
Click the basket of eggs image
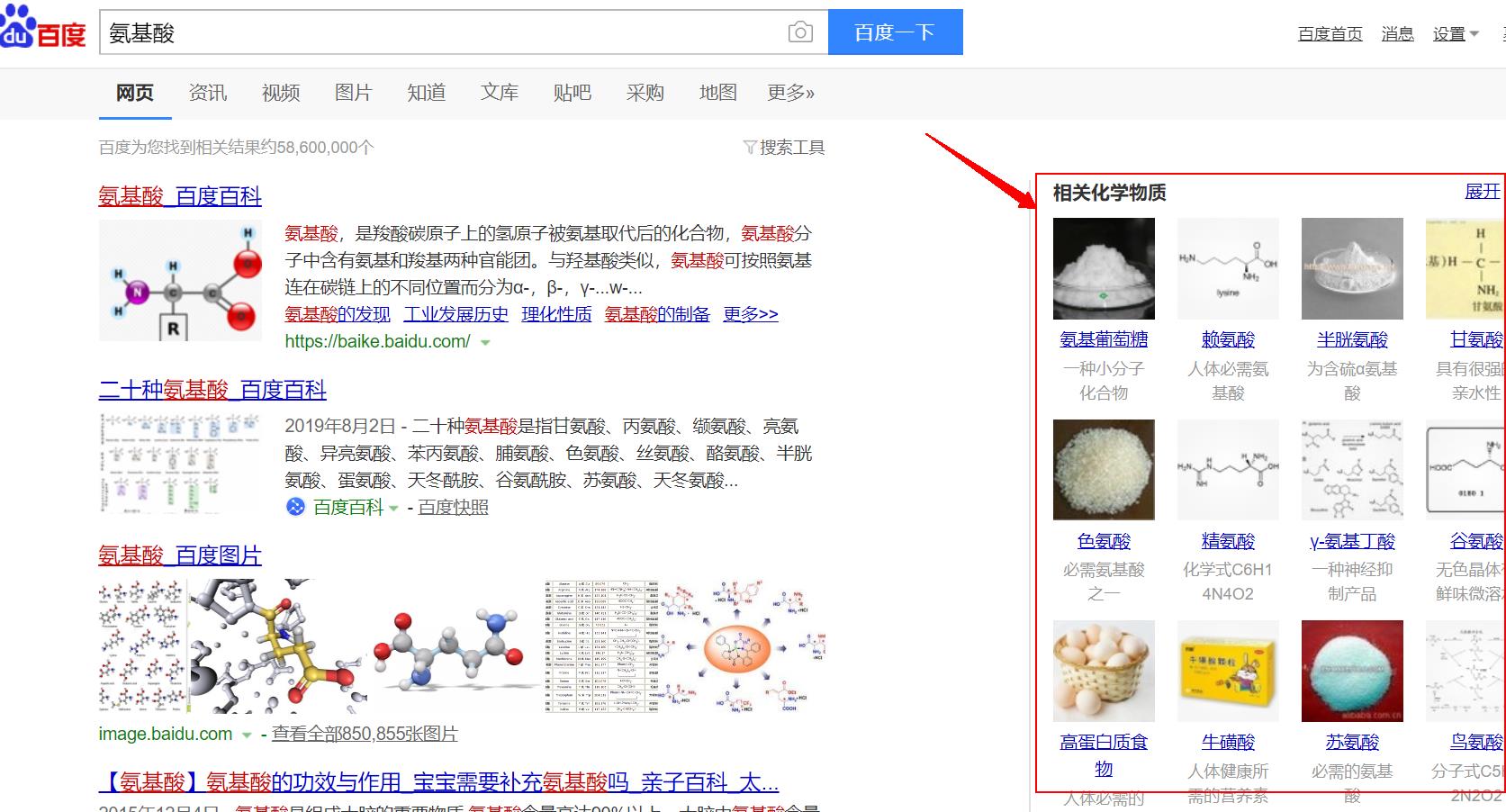tap(1104, 671)
